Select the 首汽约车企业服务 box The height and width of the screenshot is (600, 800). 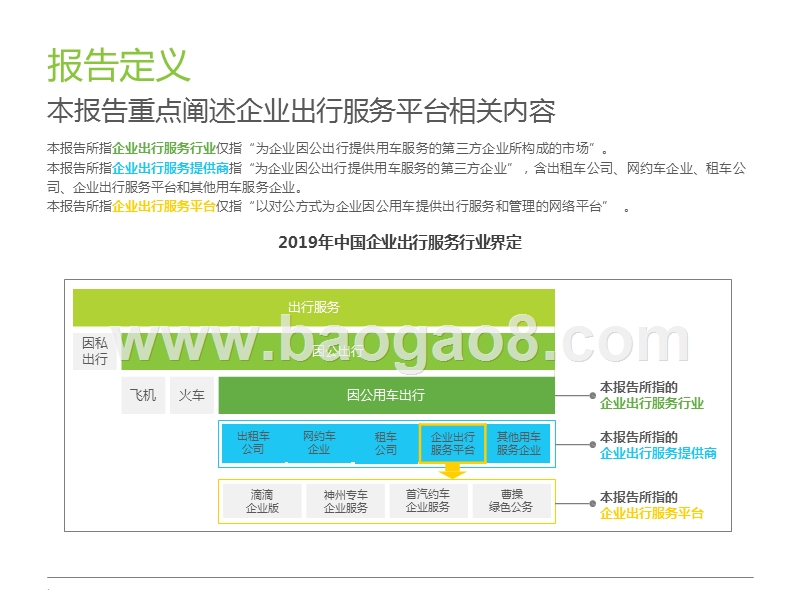coord(428,501)
